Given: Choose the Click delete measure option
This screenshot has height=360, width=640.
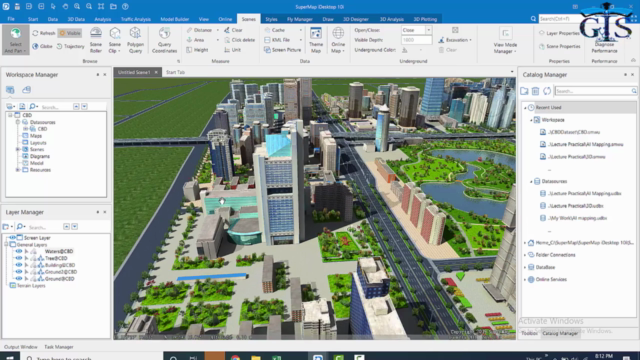Looking at the screenshot, I should [x=240, y=40].
